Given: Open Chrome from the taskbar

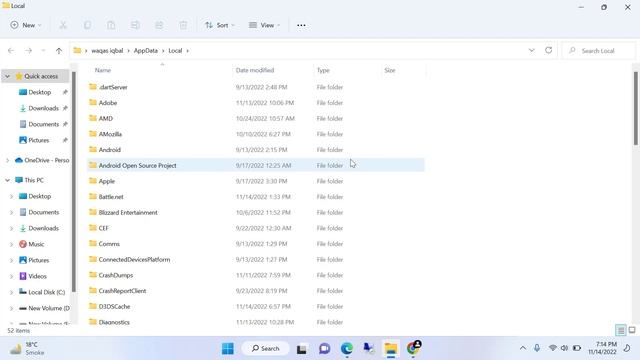Looking at the screenshot, I should click(413, 348).
